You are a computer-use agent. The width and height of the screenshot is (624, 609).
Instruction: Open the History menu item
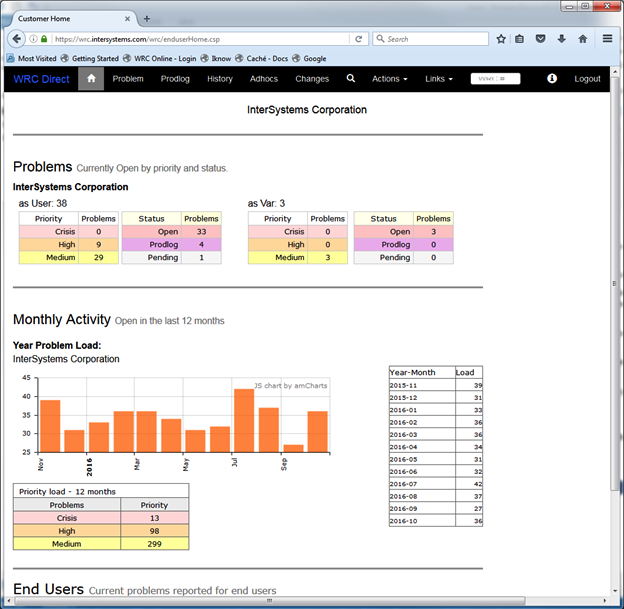coord(220,79)
